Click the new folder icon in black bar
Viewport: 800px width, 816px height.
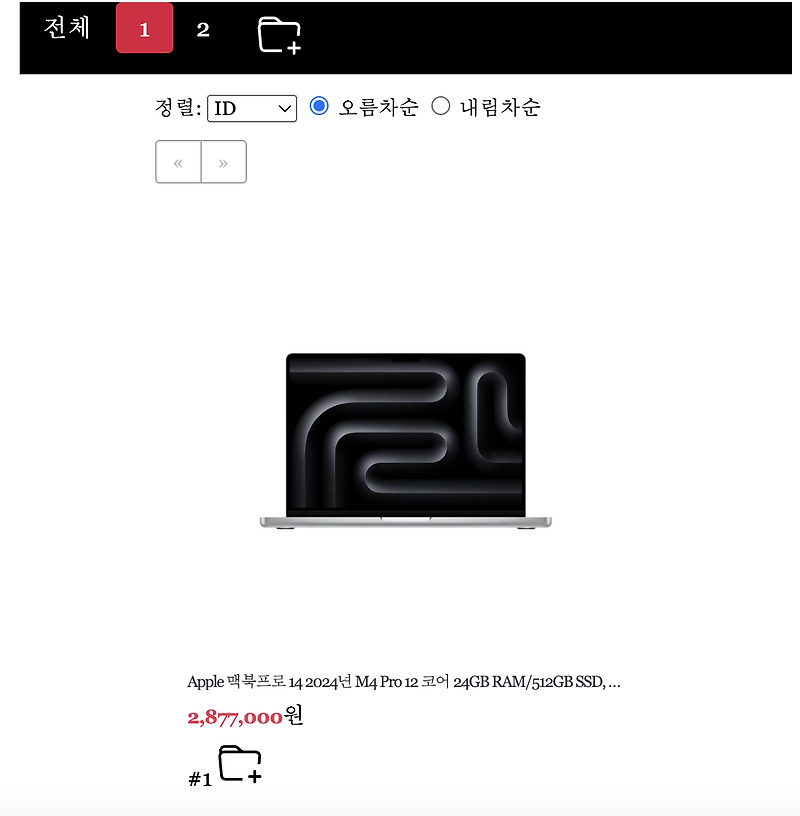click(280, 35)
